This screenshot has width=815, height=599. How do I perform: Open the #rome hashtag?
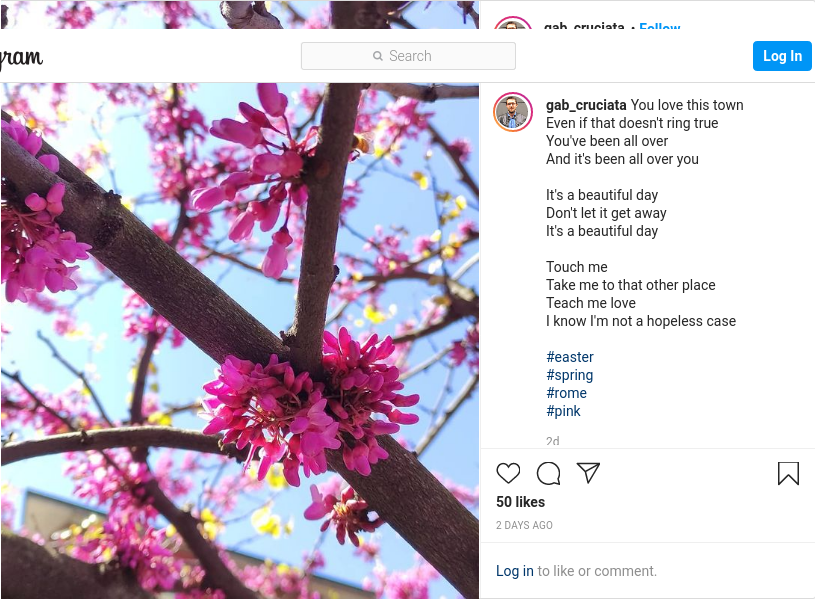(x=567, y=393)
